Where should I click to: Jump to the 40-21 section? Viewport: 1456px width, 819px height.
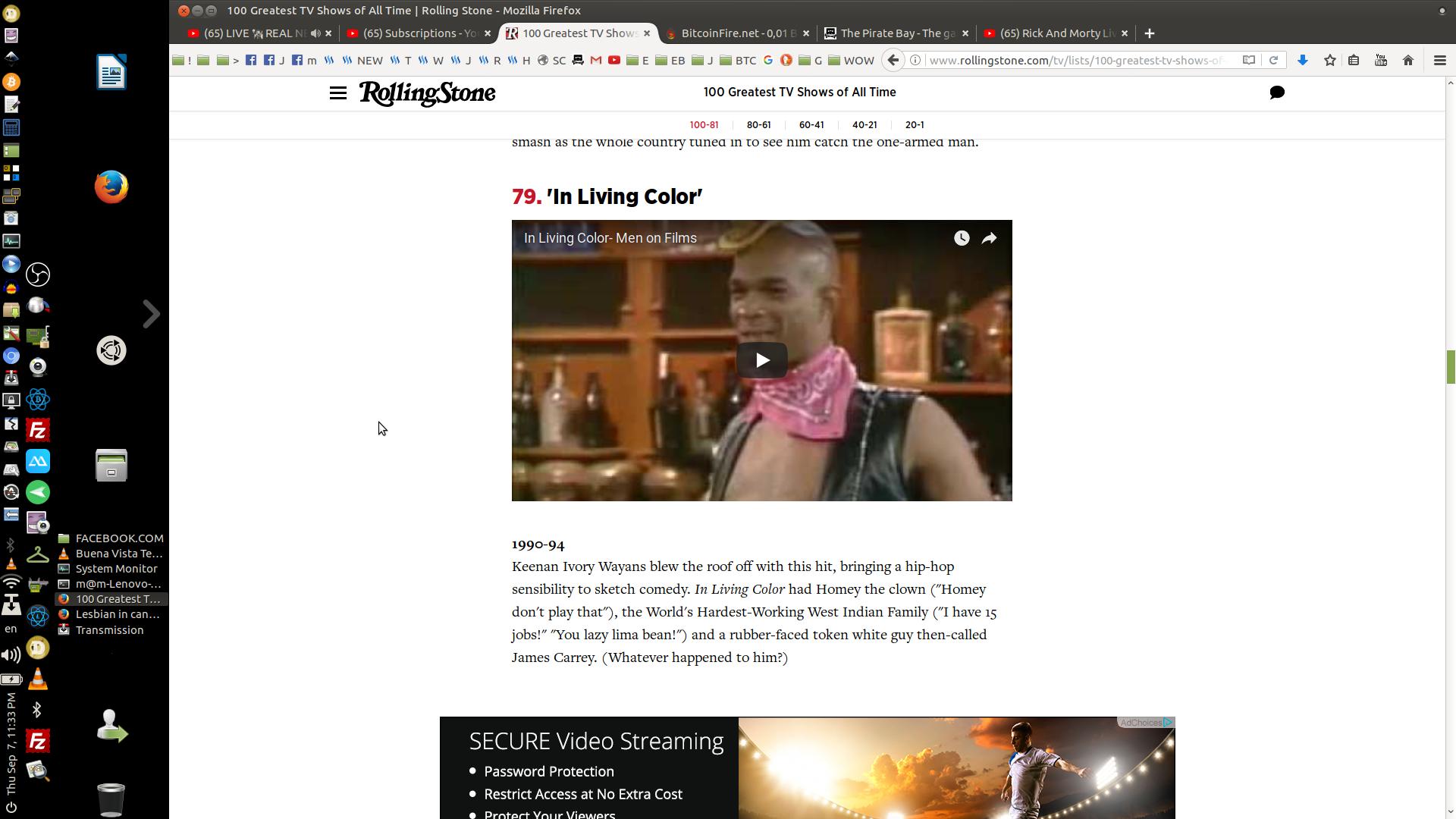(864, 125)
